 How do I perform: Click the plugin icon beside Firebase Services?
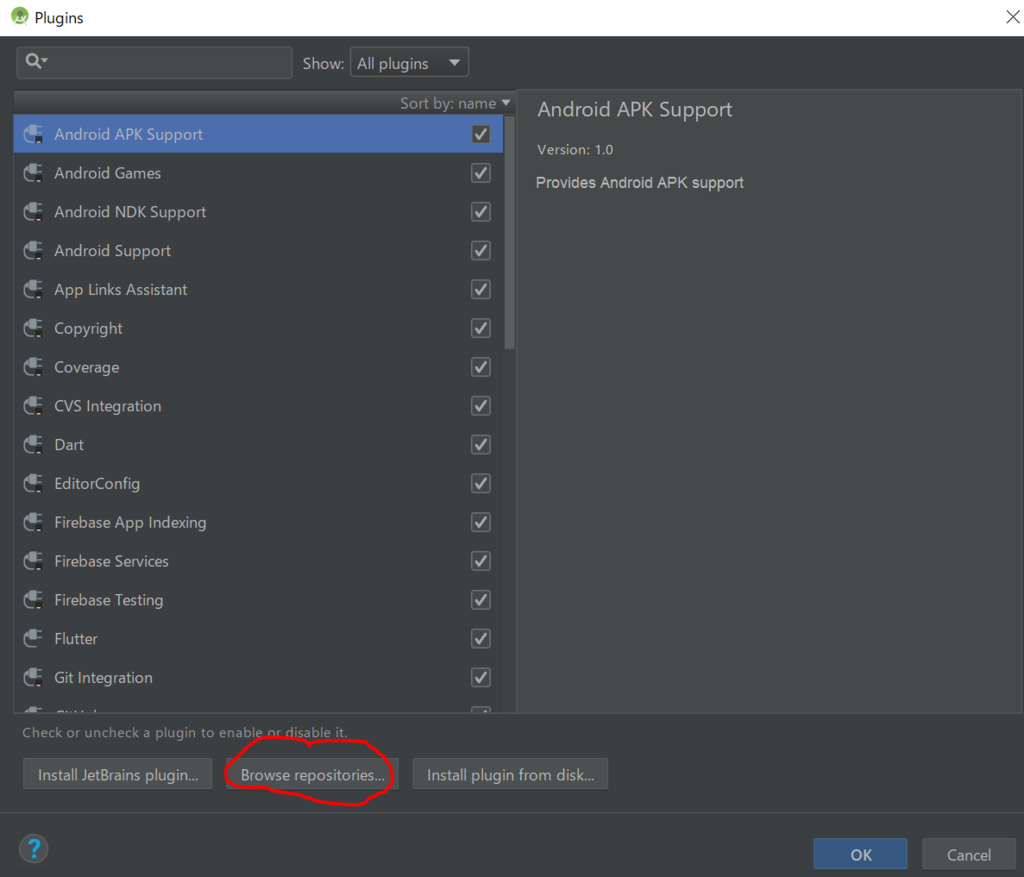[33, 561]
